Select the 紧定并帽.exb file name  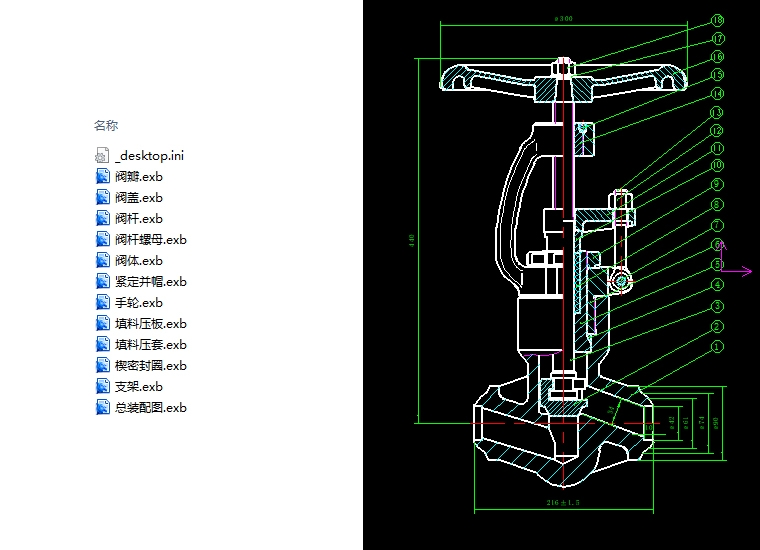(x=151, y=281)
